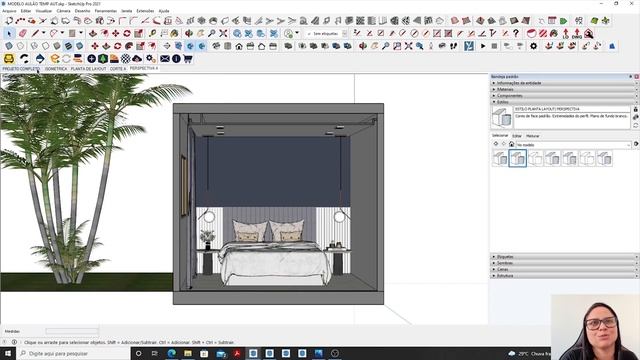Toggle Shaded With Textures face style
This screenshot has width=640, height=360.
pos(68,46)
